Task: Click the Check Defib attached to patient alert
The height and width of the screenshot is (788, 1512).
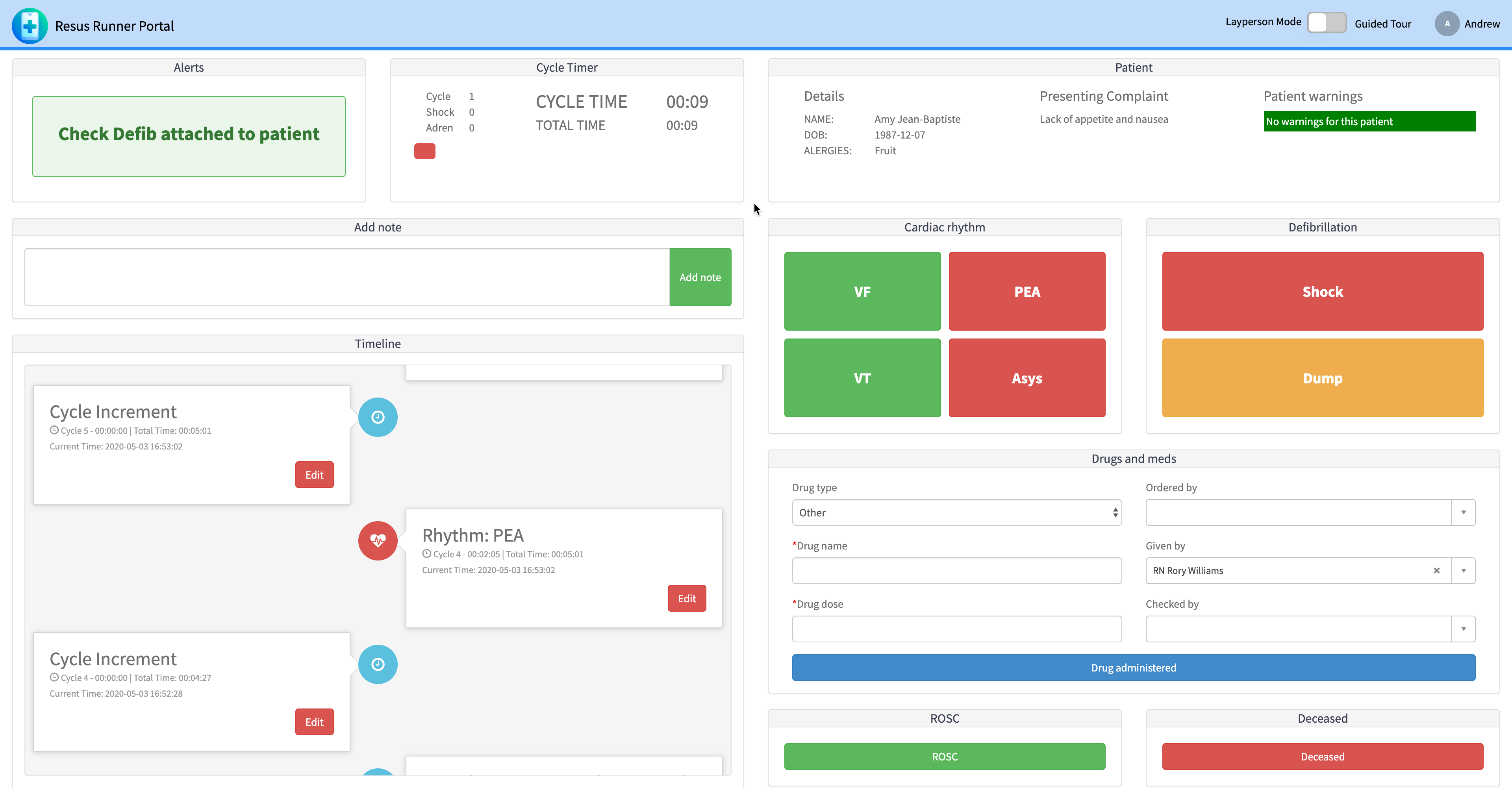Action: (189, 136)
